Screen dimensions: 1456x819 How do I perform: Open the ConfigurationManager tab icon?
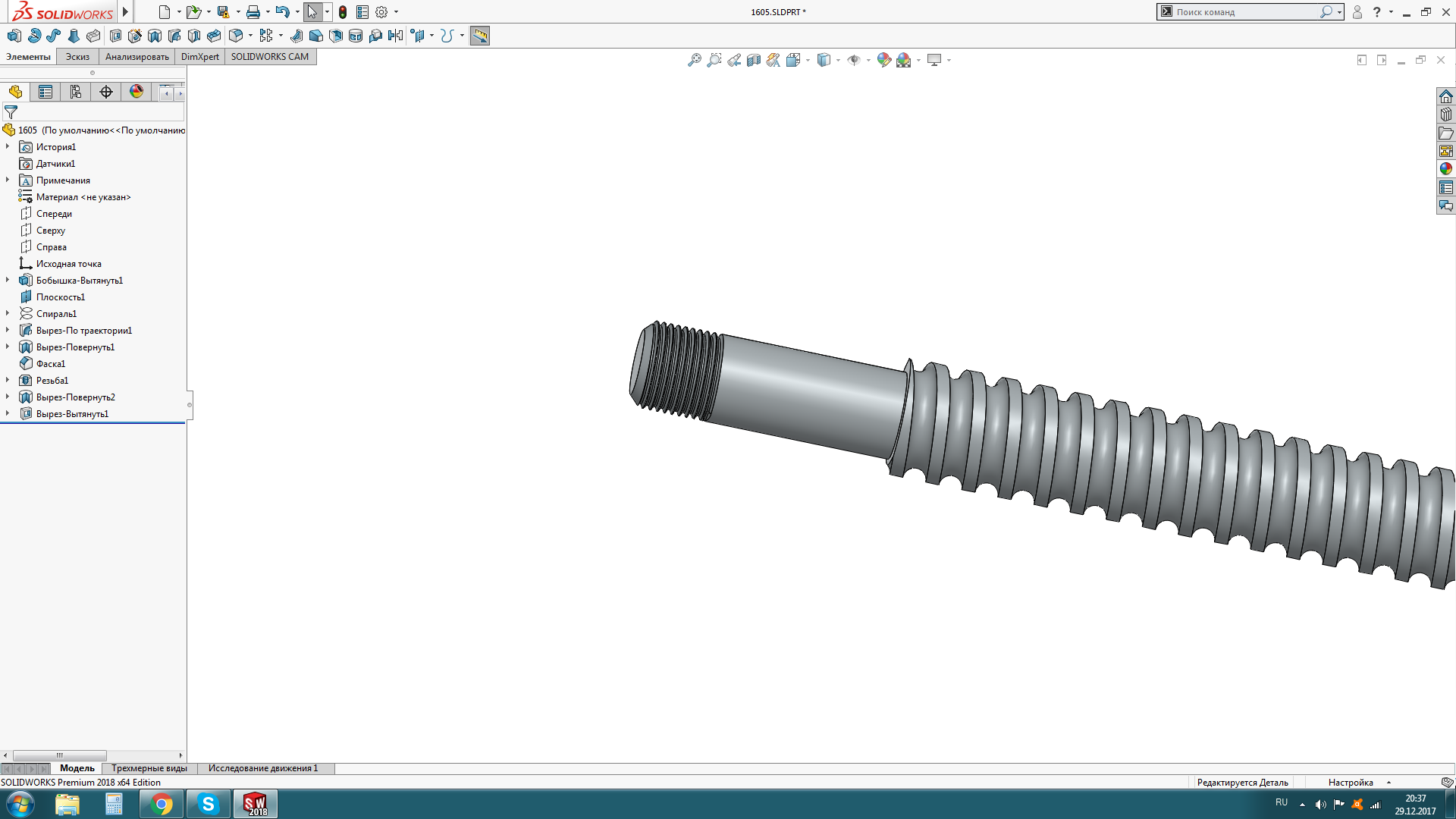click(x=76, y=92)
